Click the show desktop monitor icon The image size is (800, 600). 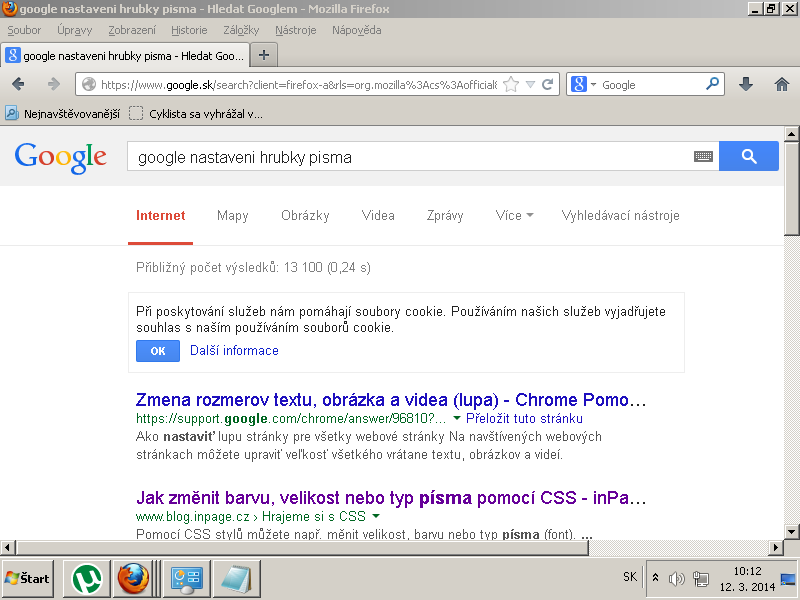click(x=788, y=580)
